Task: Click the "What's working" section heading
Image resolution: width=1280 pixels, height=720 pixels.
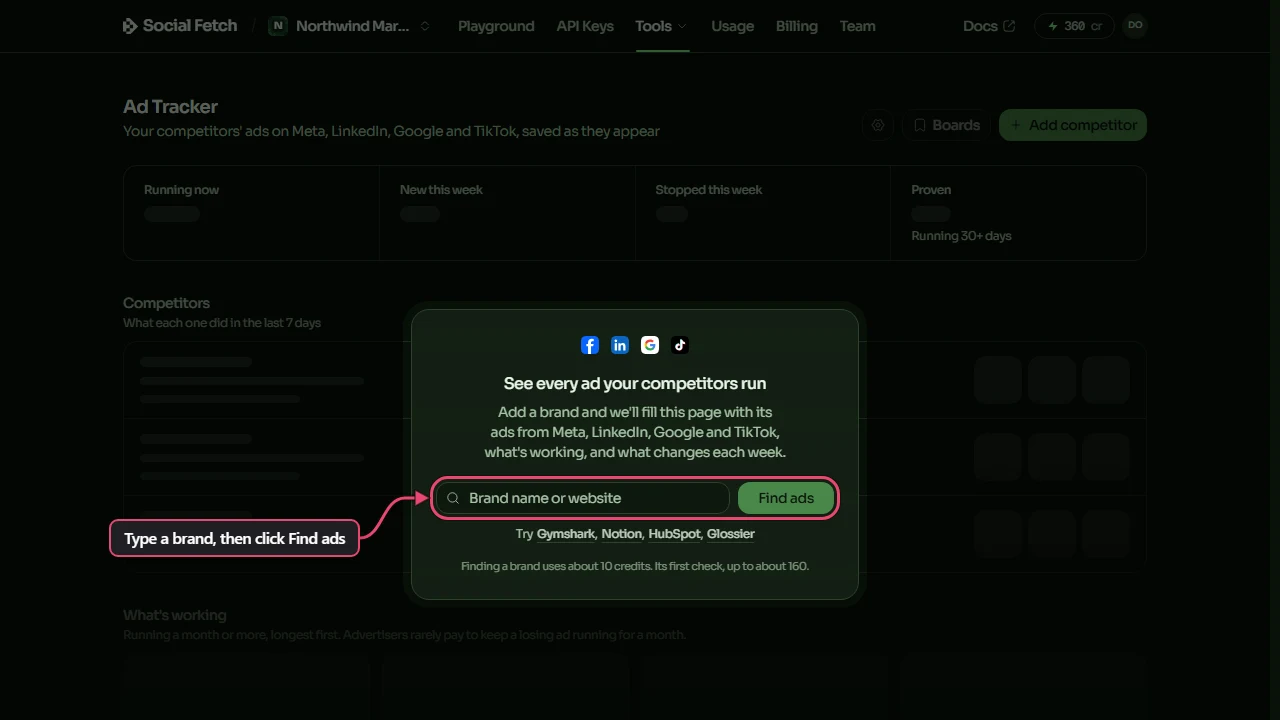Action: (175, 615)
